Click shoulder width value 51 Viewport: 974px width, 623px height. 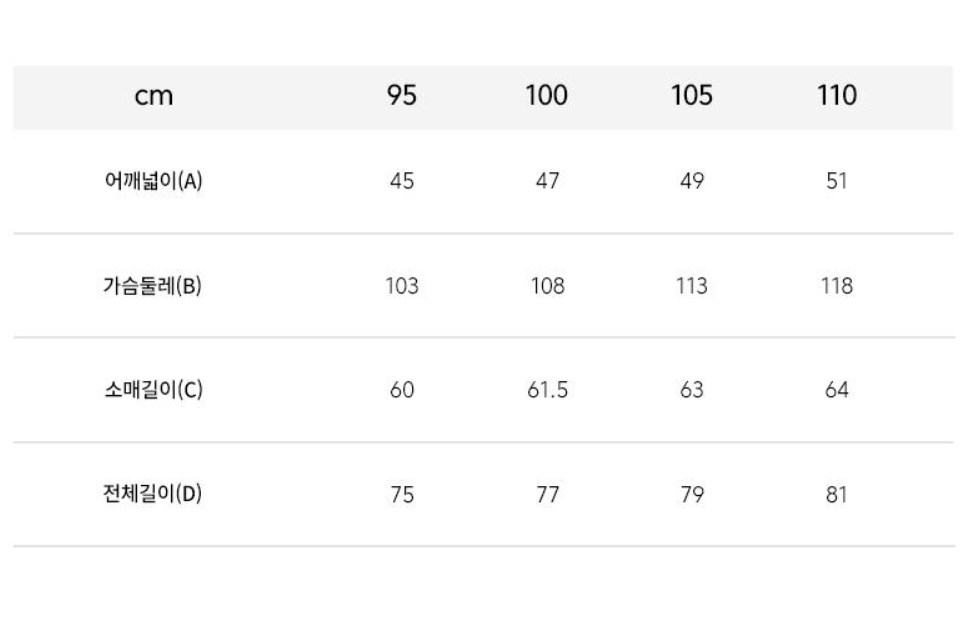(837, 181)
